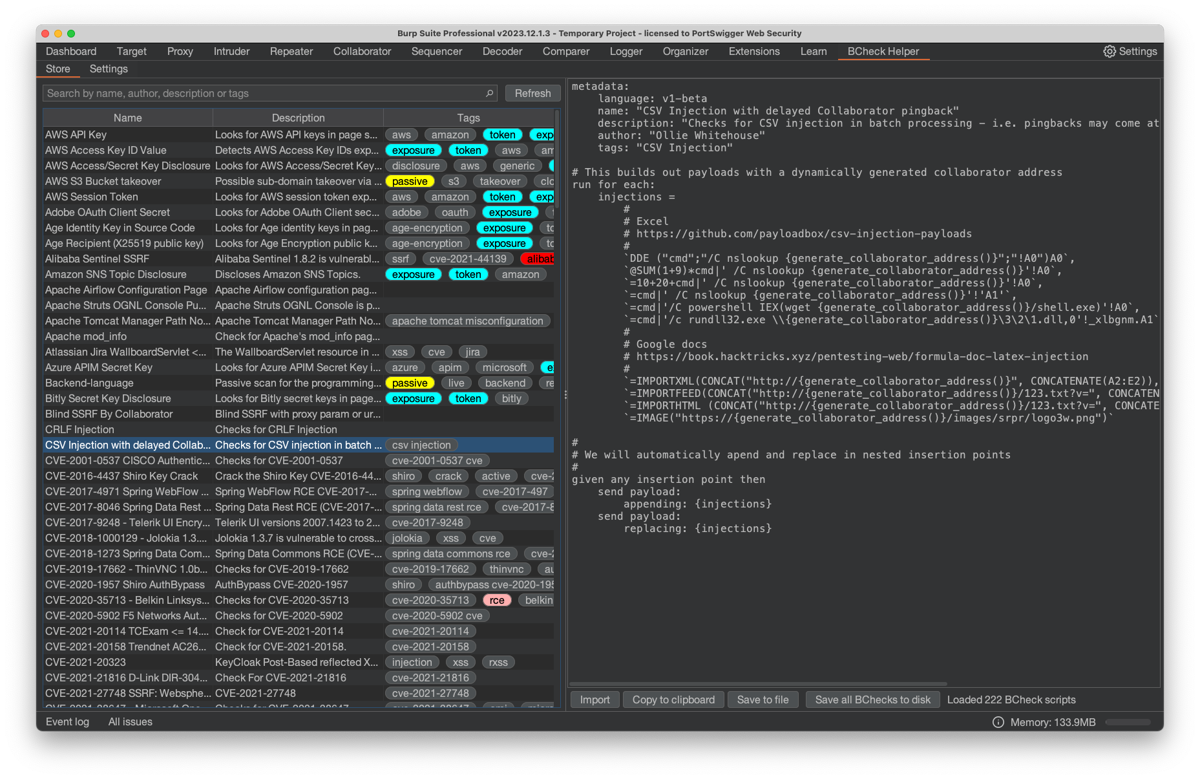Select the CVE-2021-20323 row
Image resolution: width=1200 pixels, height=779 pixels.
click(298, 662)
